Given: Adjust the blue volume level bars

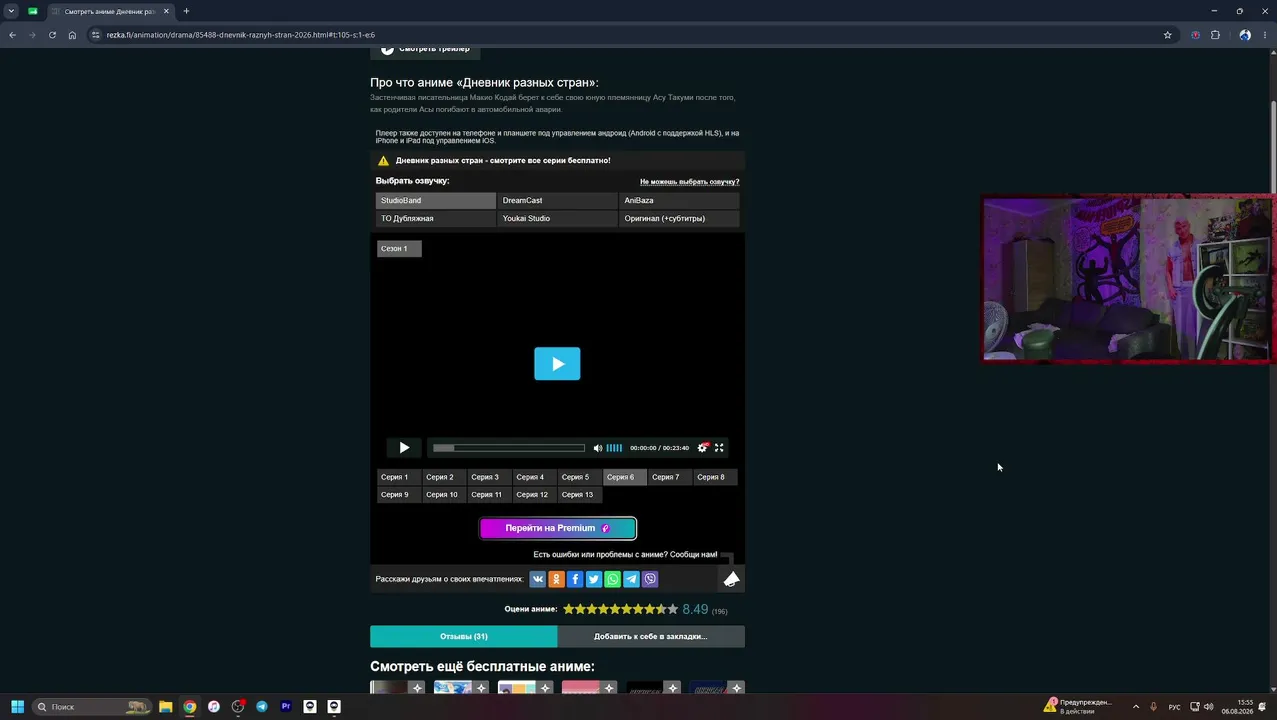Looking at the screenshot, I should tap(614, 448).
